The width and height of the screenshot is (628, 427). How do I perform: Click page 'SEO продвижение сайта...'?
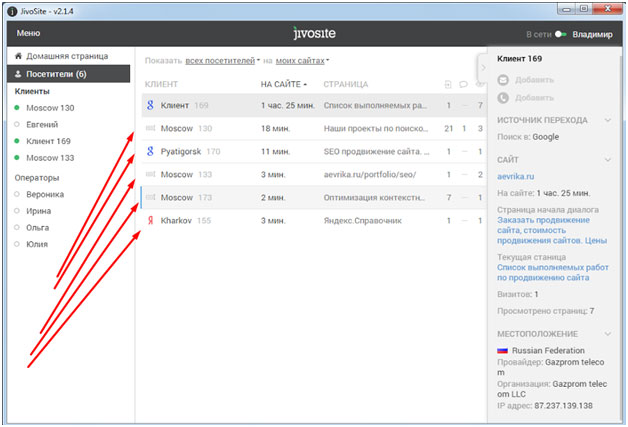(376, 151)
